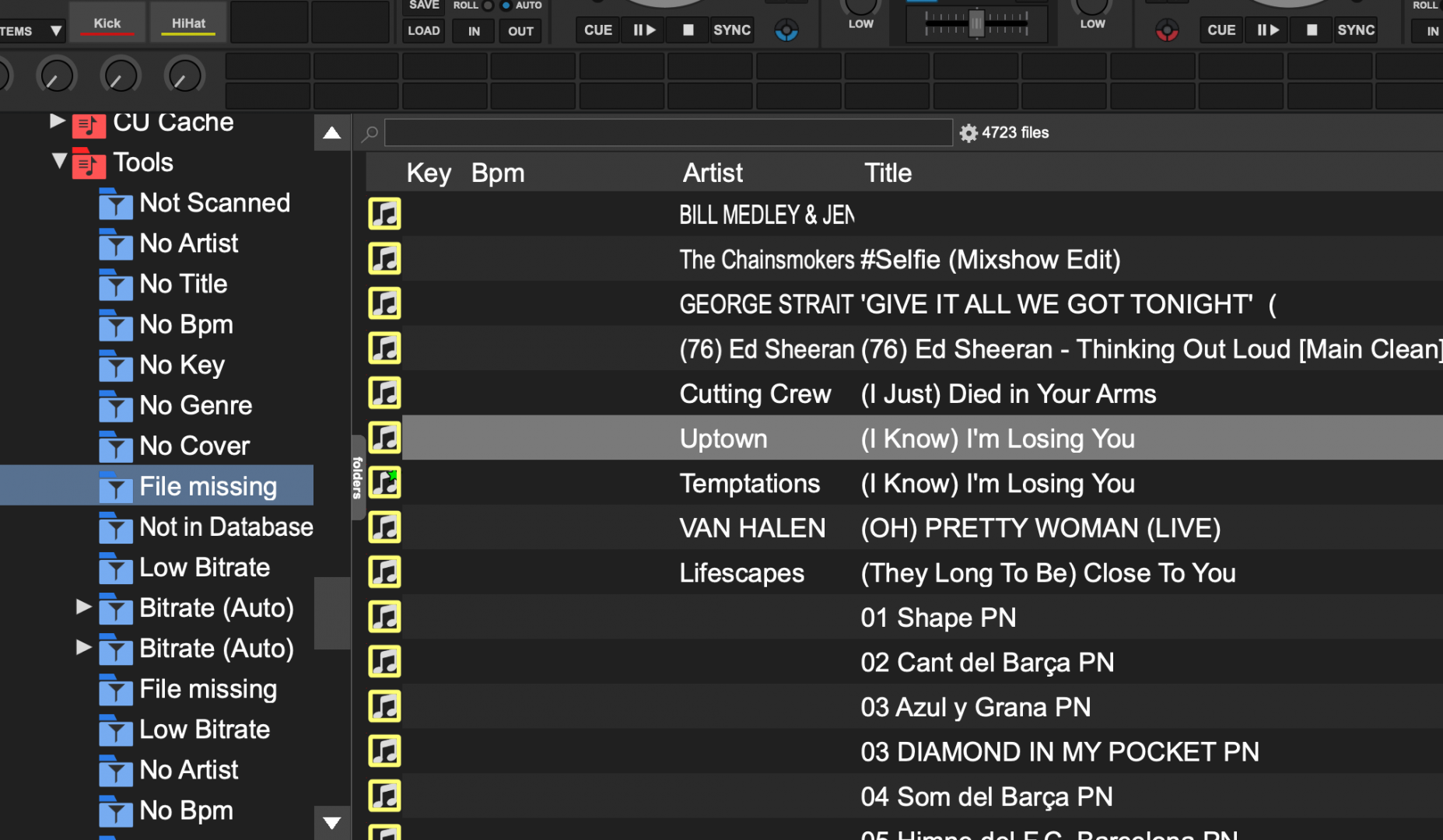The height and width of the screenshot is (840, 1443).
Task: Click the music icon beside 03 Azul y Grana PN
Action: point(384,706)
